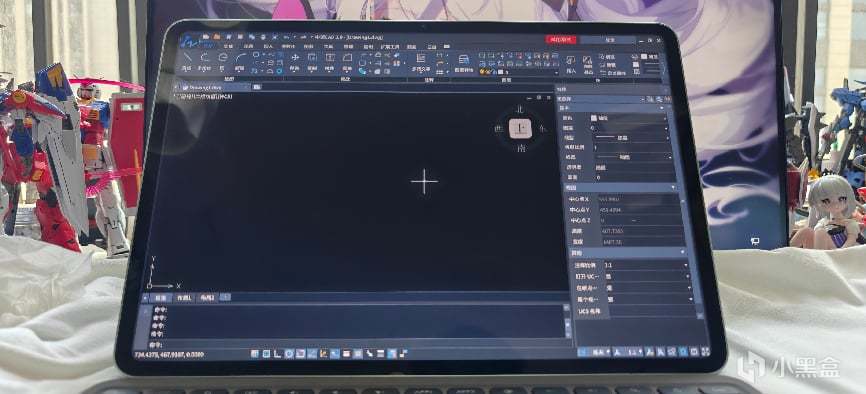Image resolution: width=866 pixels, height=394 pixels.
Task: Click the color swatch in properties panel
Action: tap(594, 118)
